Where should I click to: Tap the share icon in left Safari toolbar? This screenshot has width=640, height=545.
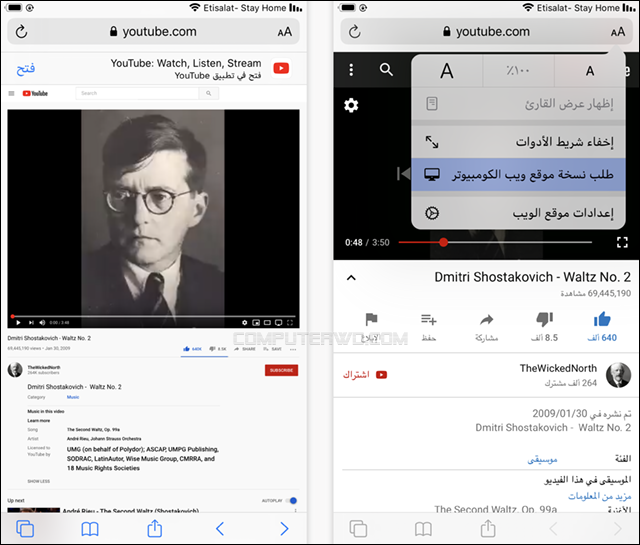pyautogui.click(x=154, y=528)
